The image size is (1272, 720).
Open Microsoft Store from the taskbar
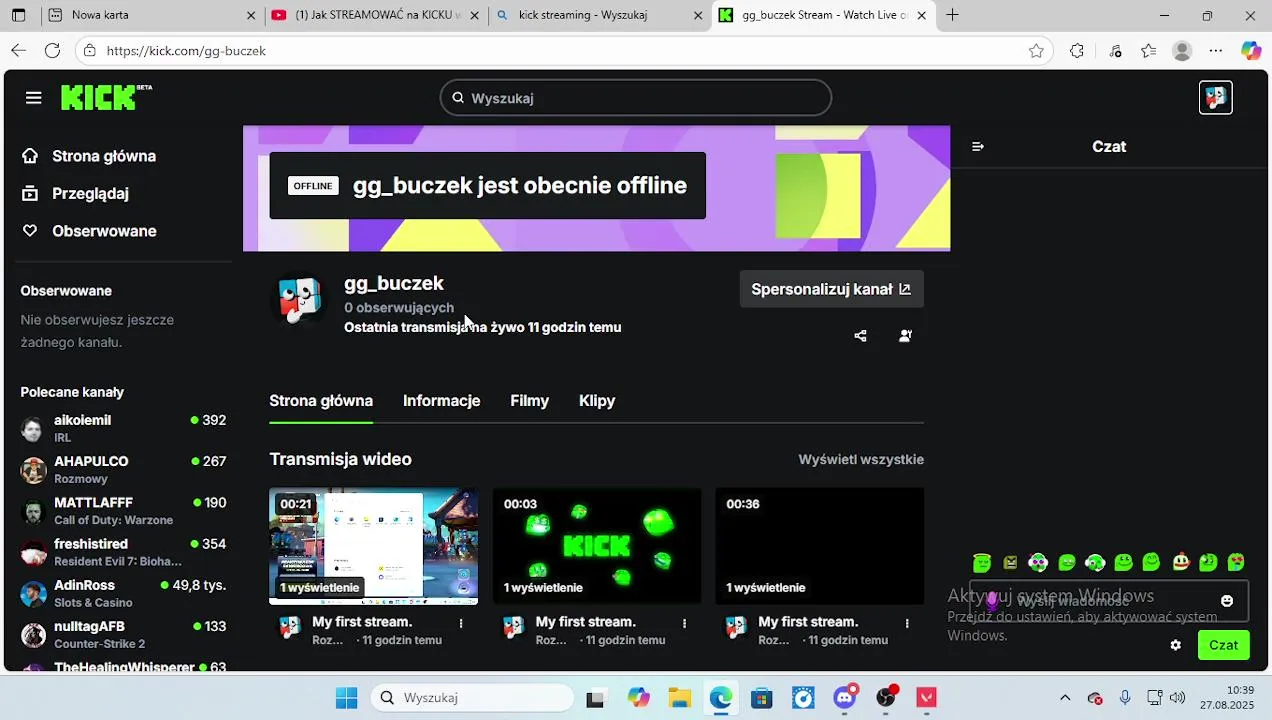[x=762, y=698]
